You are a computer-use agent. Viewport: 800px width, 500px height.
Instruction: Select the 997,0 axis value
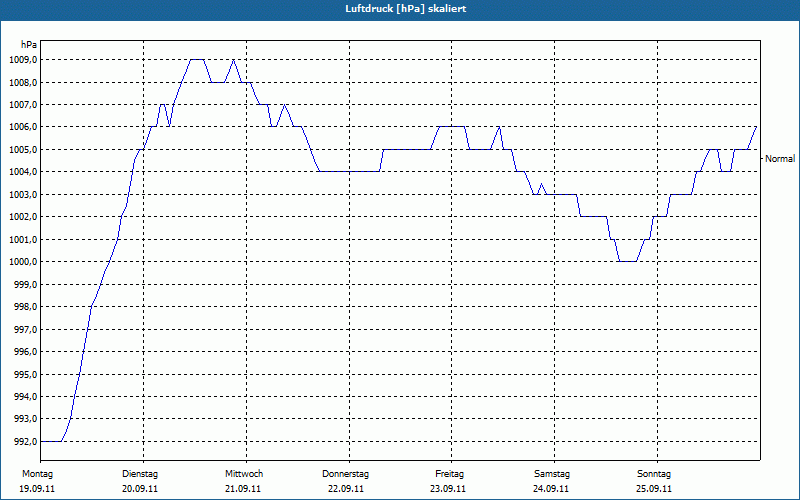click(26, 329)
